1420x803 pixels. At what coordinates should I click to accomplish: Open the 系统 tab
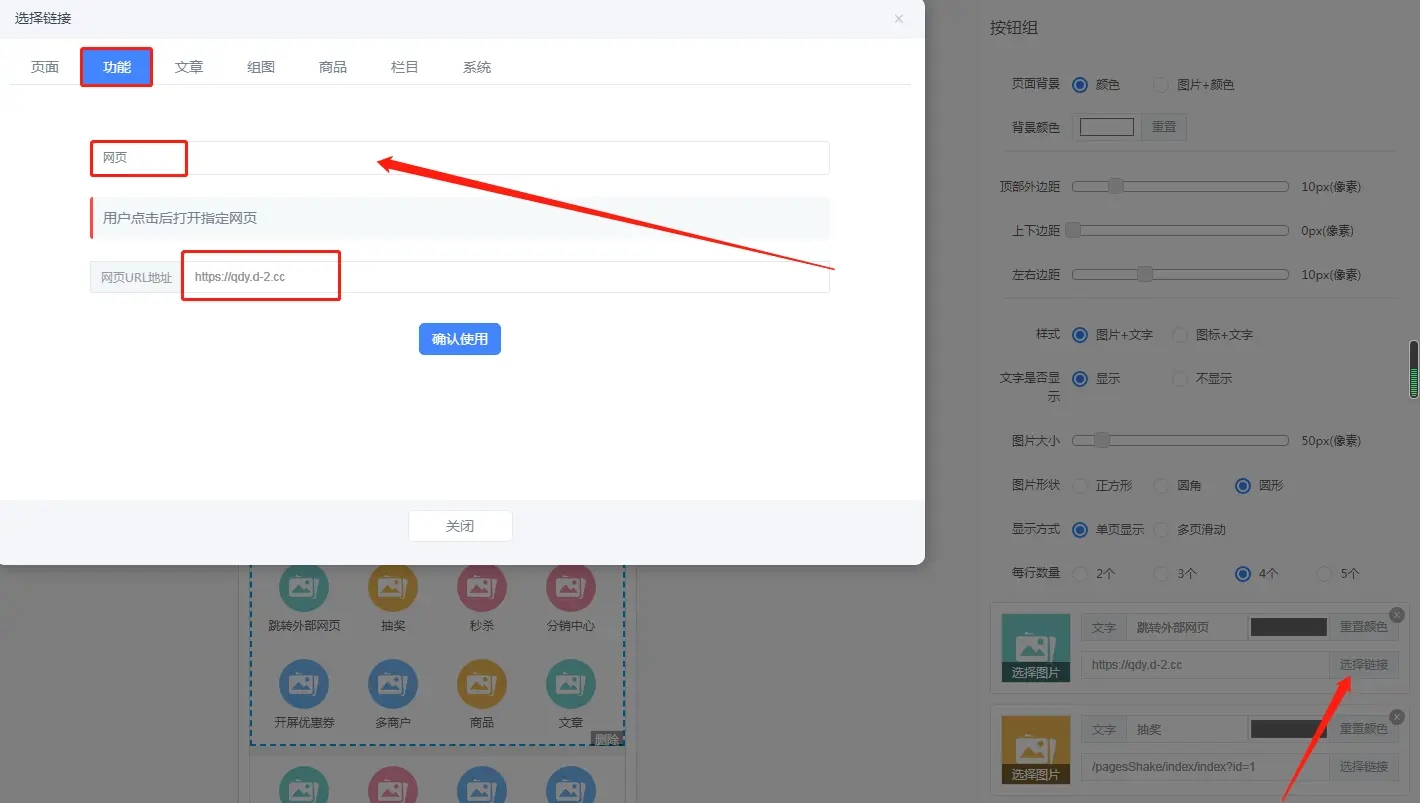pos(477,67)
